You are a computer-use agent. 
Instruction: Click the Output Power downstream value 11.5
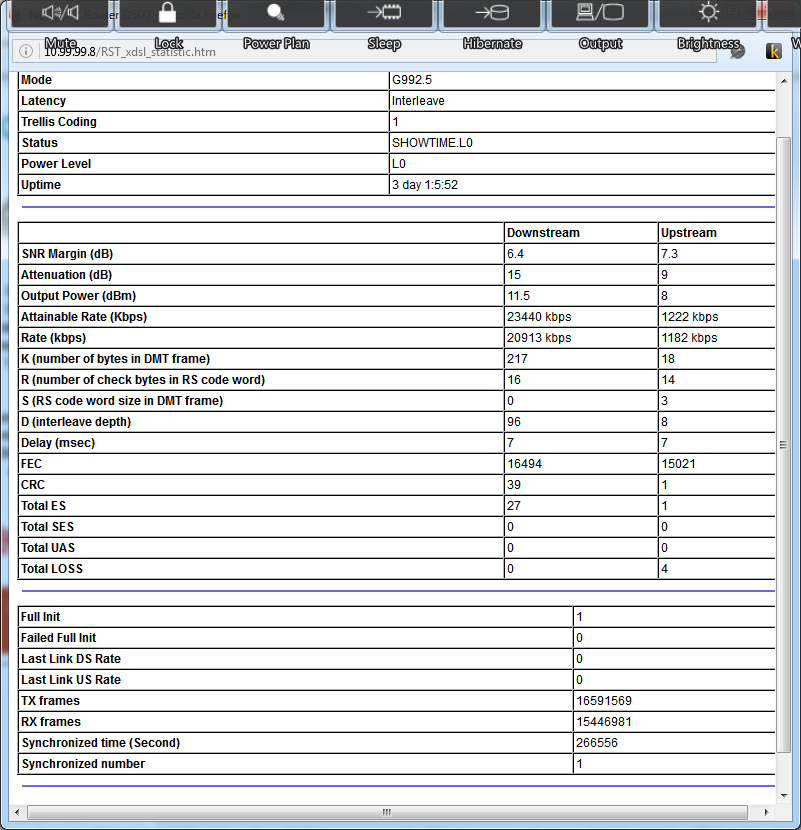pos(518,296)
